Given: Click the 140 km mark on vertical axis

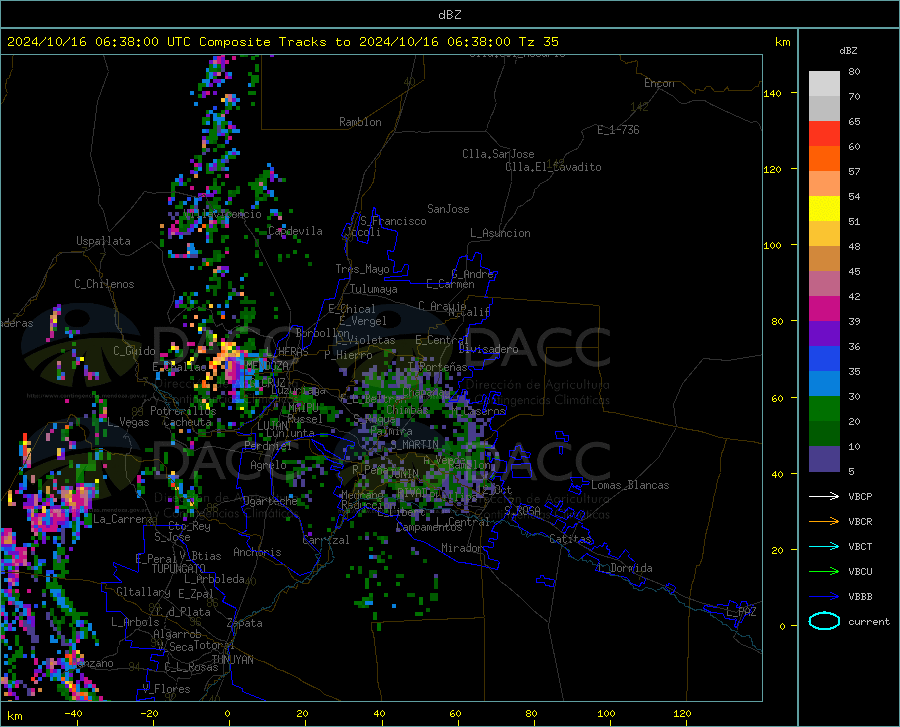Looking at the screenshot, I should (772, 93).
